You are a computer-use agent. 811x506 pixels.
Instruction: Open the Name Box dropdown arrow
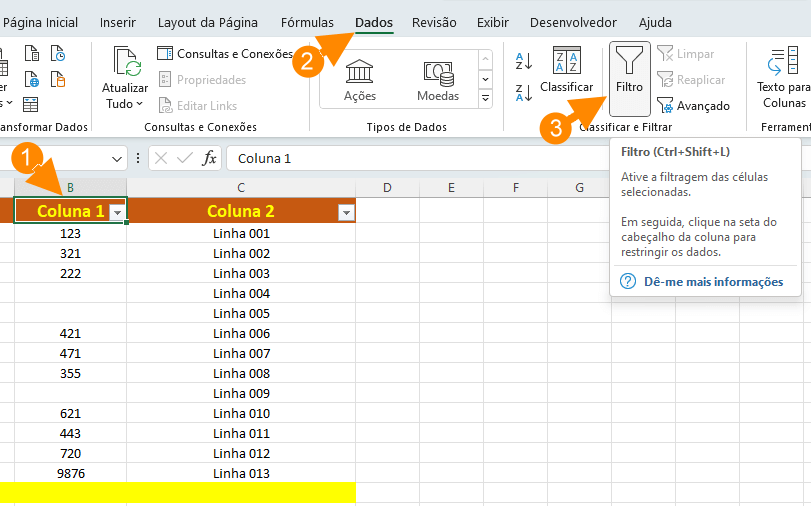117,159
